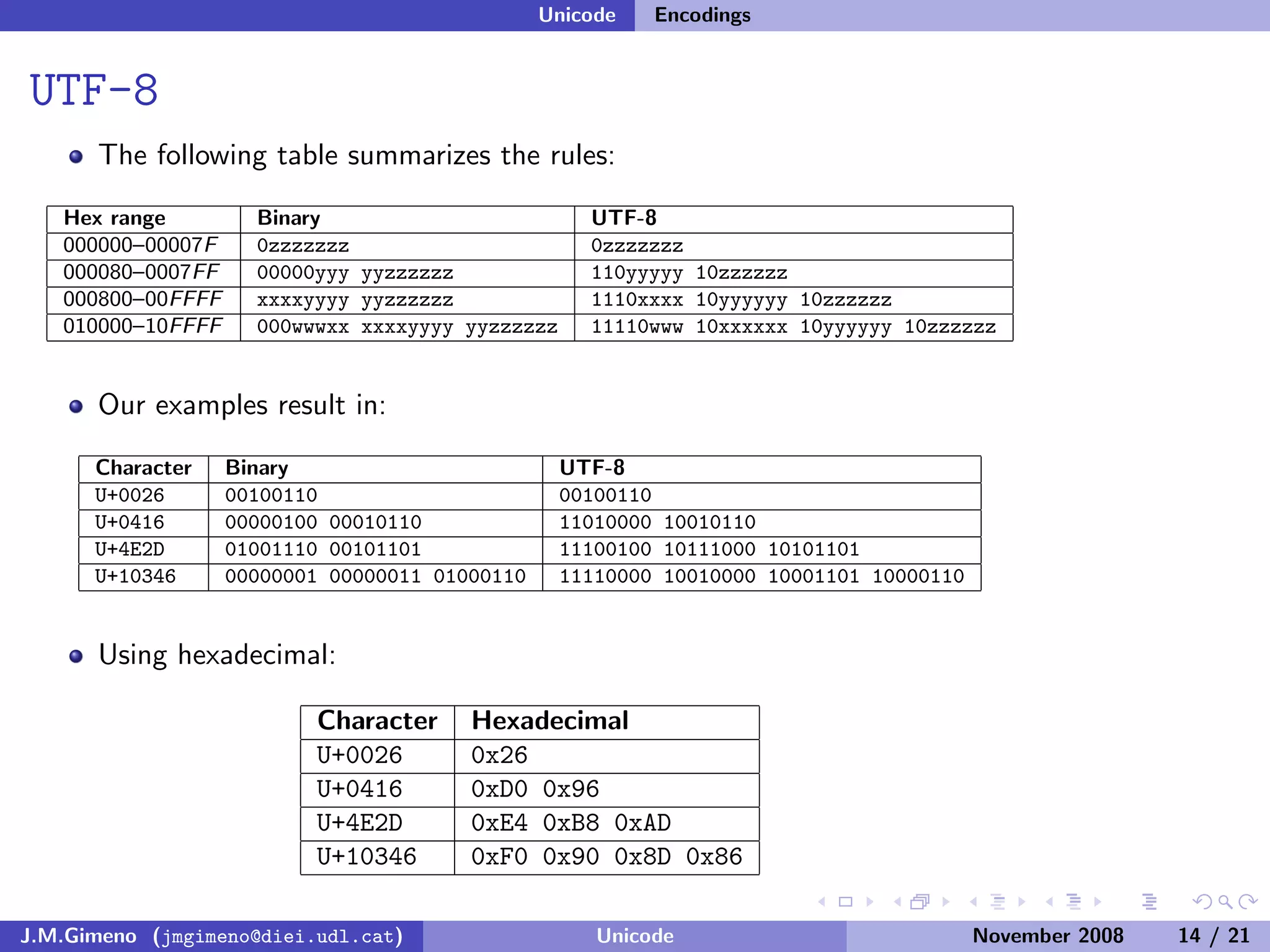Go to previous slide with left arrow
The image size is (1270, 952).
822,902
